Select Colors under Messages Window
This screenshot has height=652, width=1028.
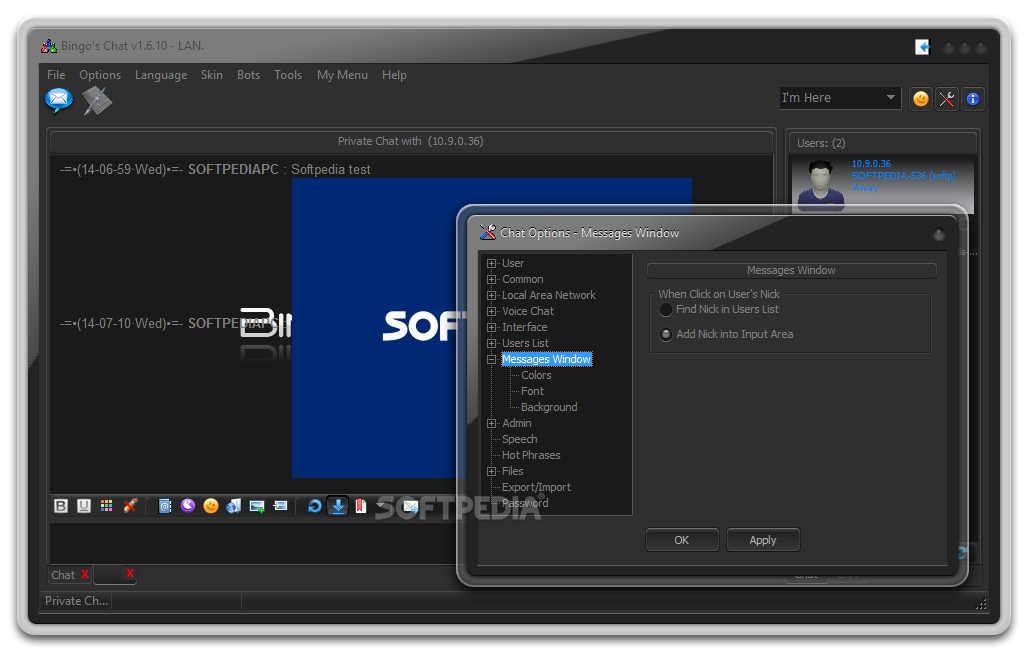pos(536,375)
